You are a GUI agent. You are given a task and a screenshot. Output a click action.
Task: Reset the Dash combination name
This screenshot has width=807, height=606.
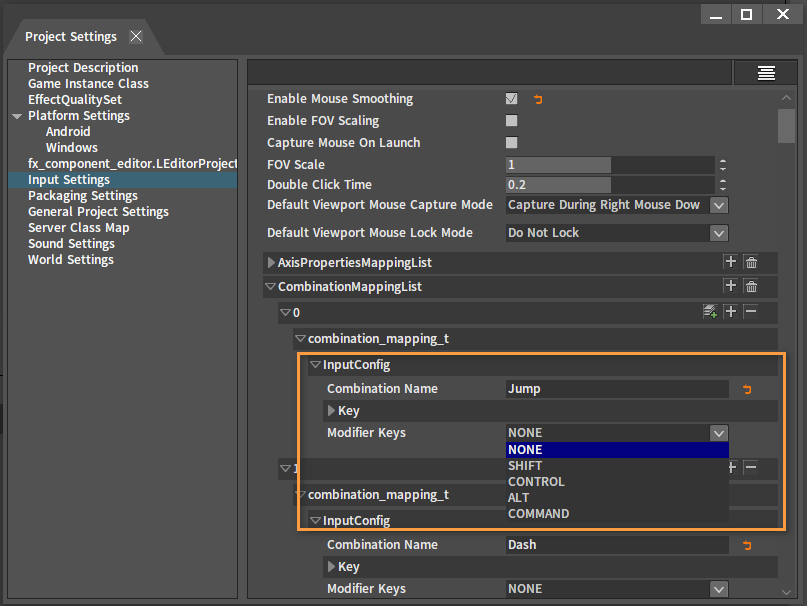747,545
